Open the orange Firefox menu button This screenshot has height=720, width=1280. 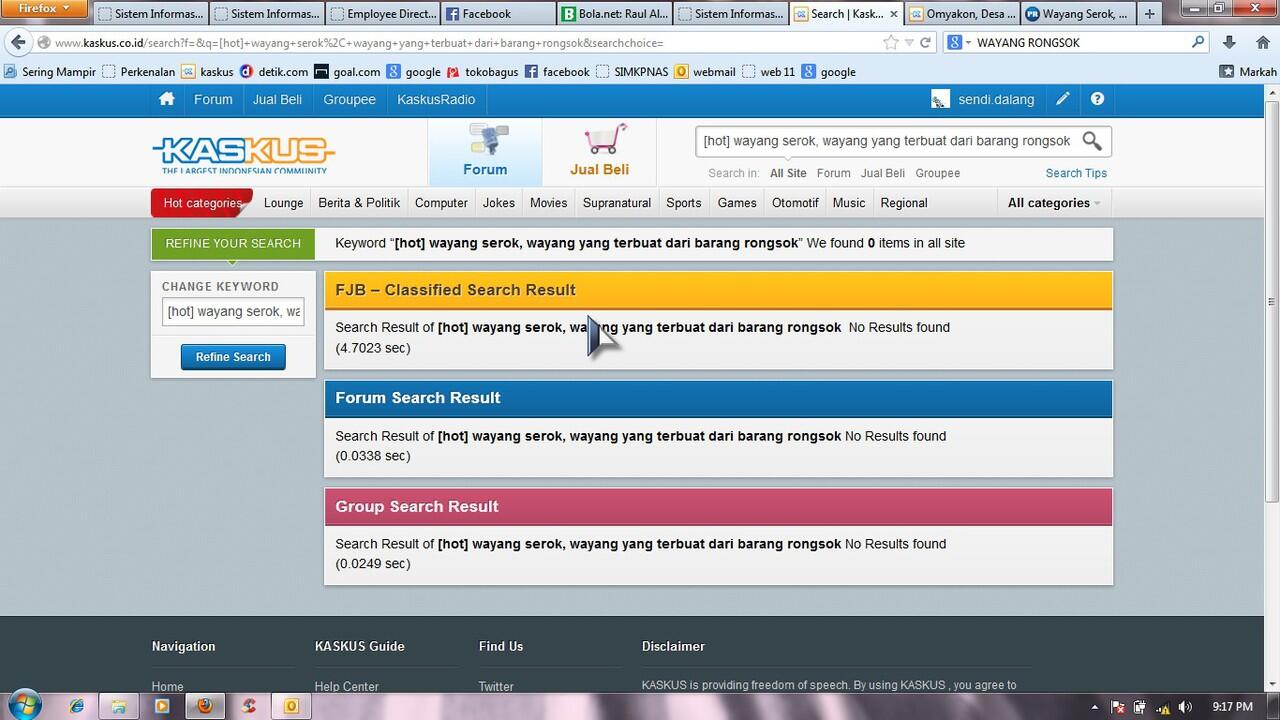coord(45,9)
